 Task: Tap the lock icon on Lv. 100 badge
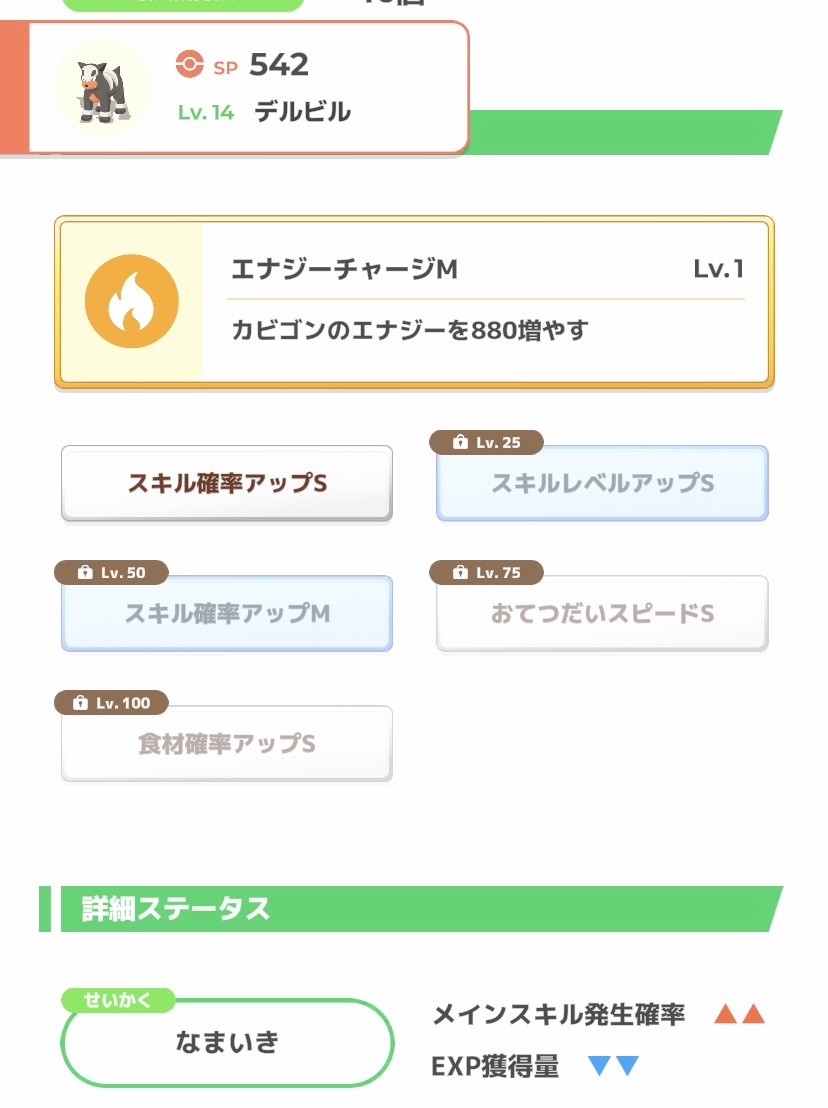pos(81,702)
